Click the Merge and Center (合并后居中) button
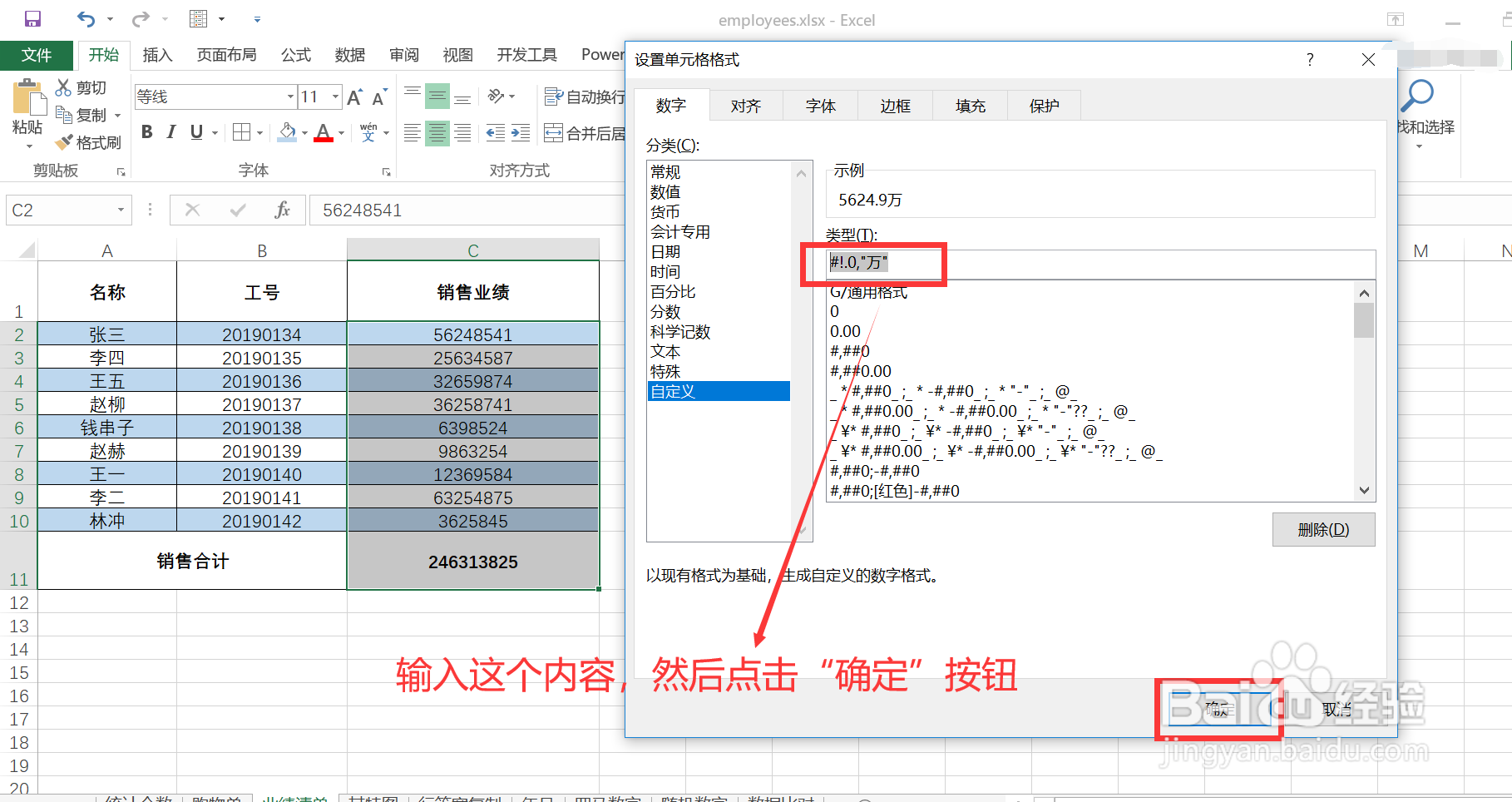The width and height of the screenshot is (1512, 802). (584, 133)
